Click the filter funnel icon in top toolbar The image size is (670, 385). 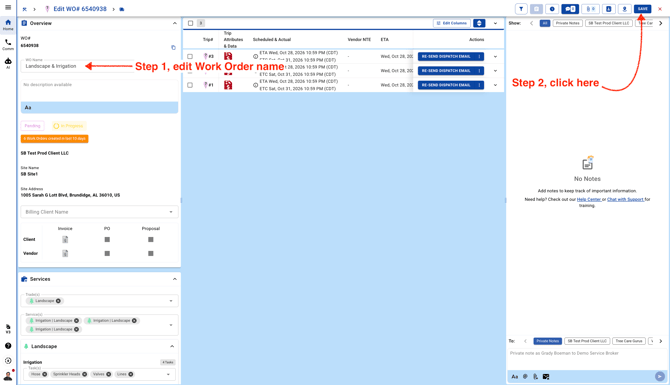click(521, 9)
